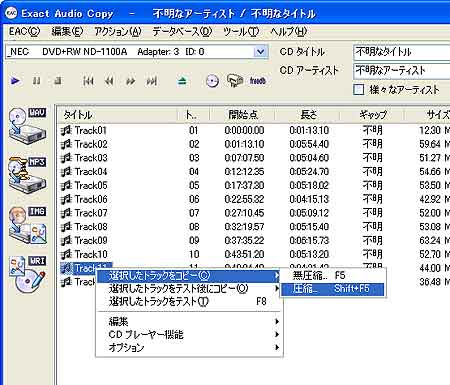The image size is (450, 385).
Task: Click the 開始点 column header
Action: click(x=243, y=115)
